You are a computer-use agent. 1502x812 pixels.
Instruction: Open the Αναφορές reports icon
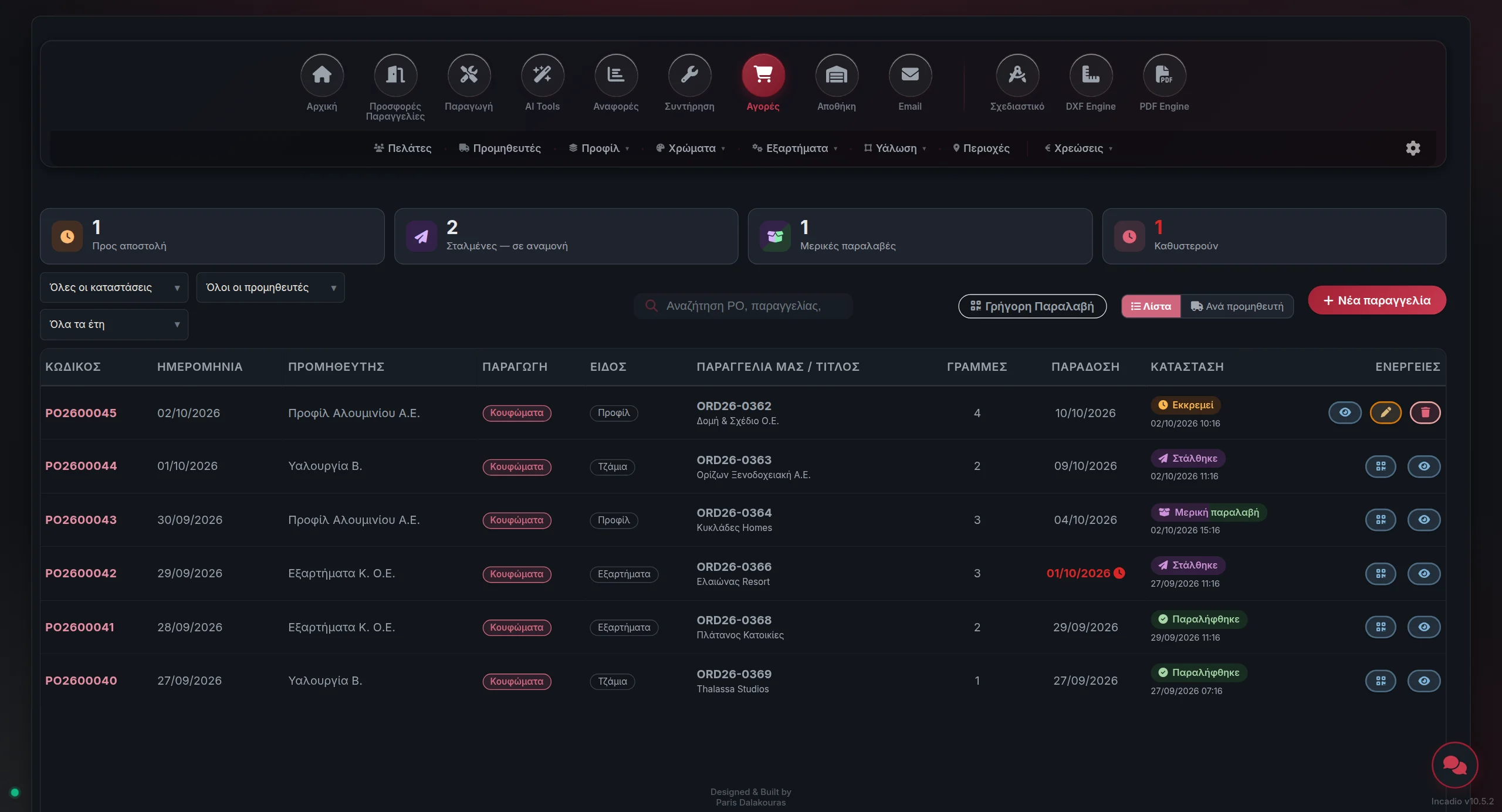[616, 75]
